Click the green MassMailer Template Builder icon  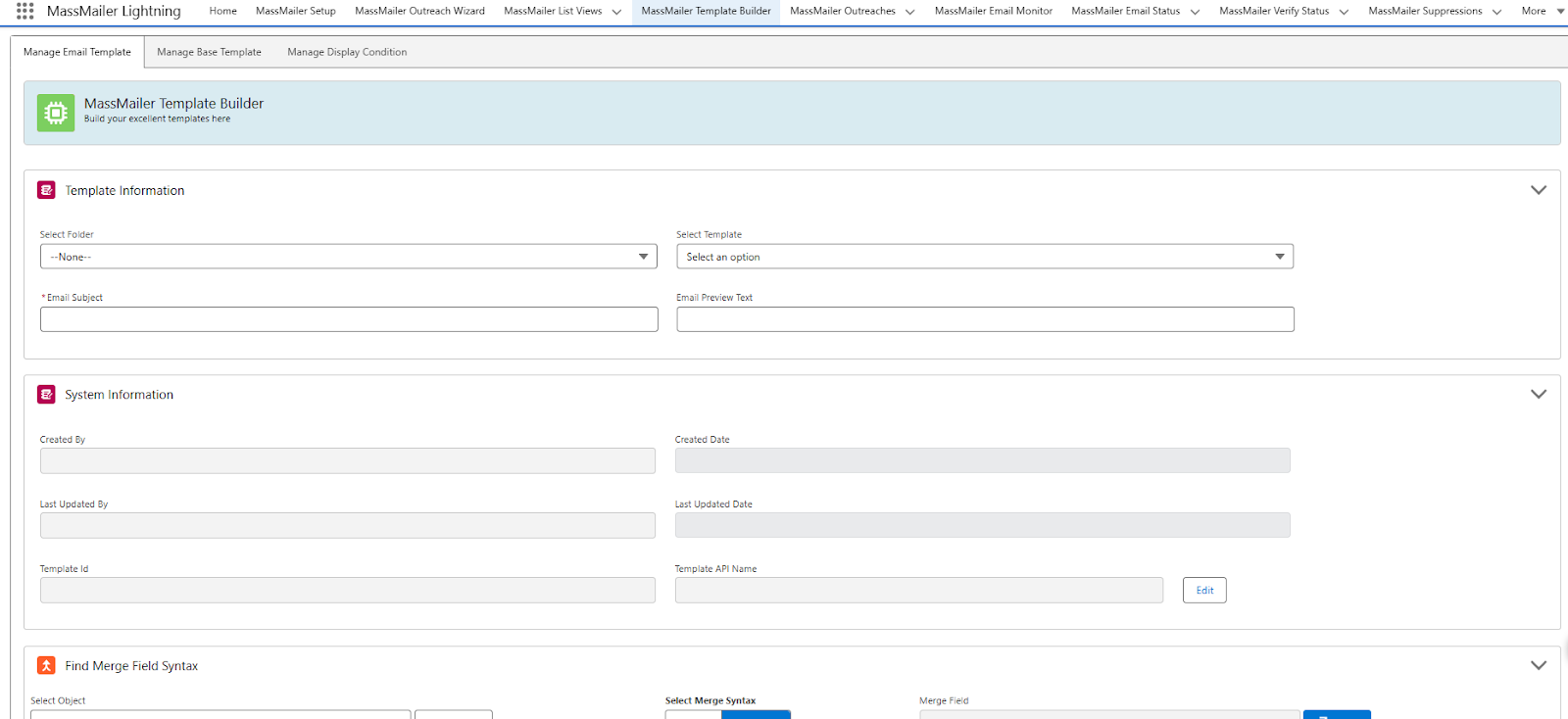pos(56,113)
